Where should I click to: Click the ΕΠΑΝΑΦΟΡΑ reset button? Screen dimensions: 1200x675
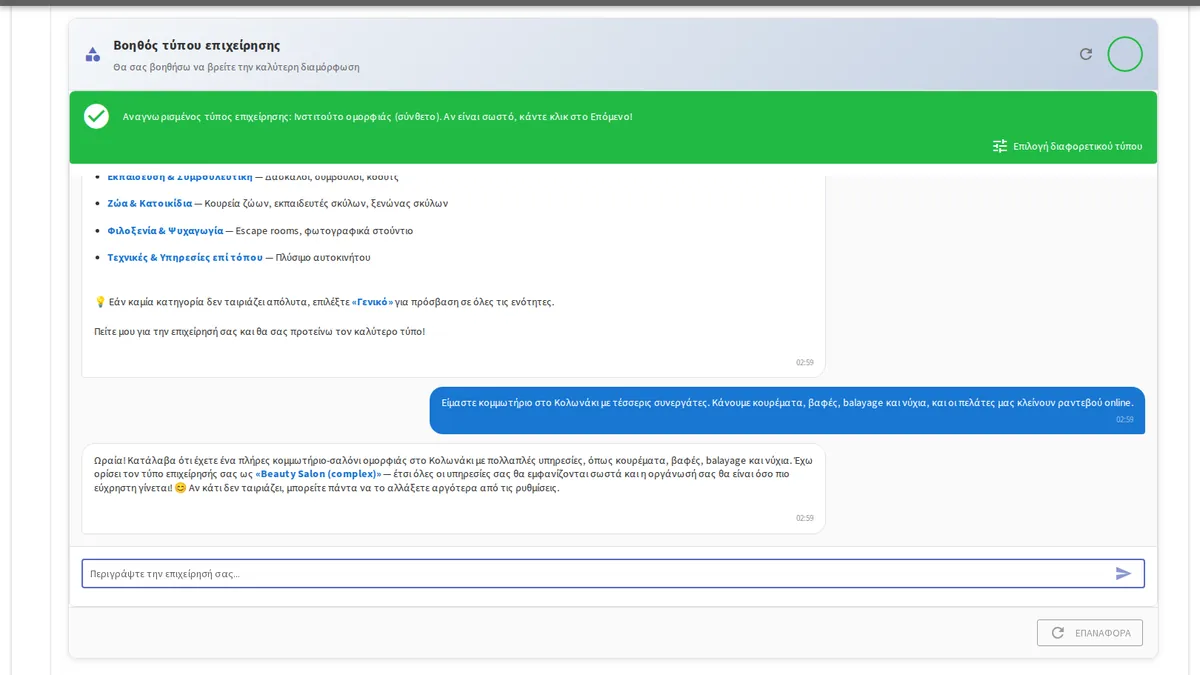[x=1090, y=633]
